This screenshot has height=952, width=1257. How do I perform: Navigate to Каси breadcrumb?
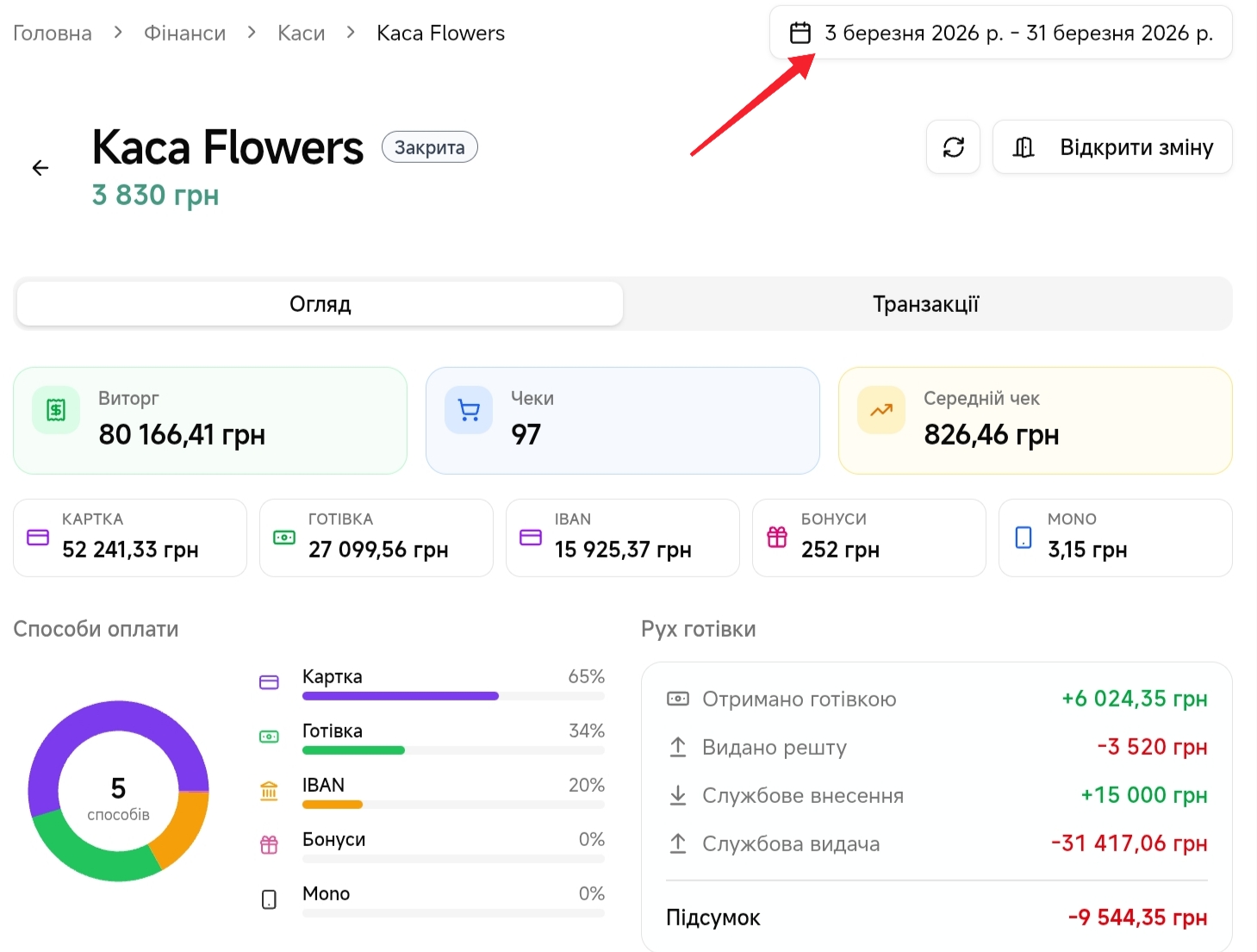coord(301,34)
